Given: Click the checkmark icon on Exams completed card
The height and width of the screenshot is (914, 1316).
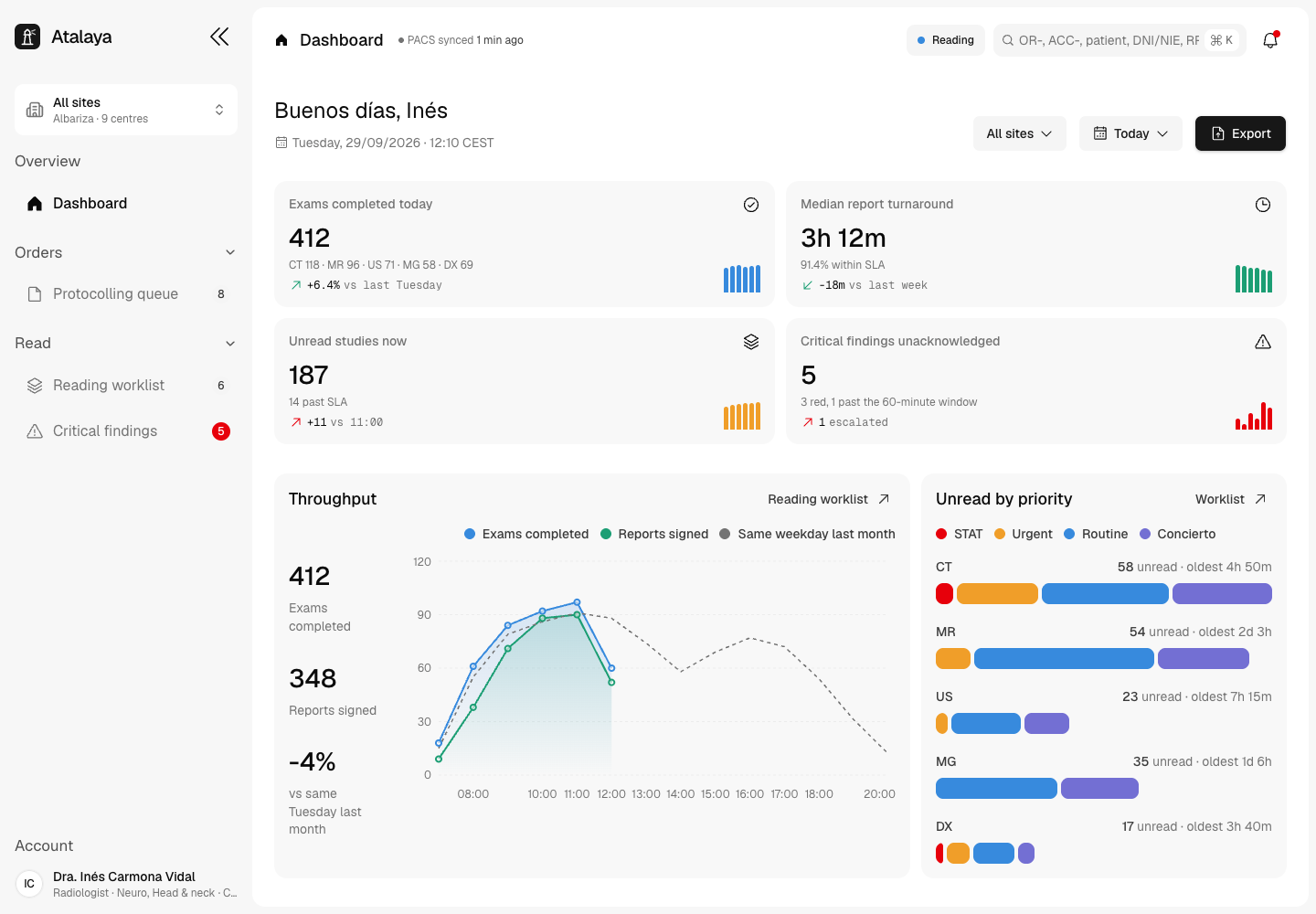Looking at the screenshot, I should click(751, 205).
